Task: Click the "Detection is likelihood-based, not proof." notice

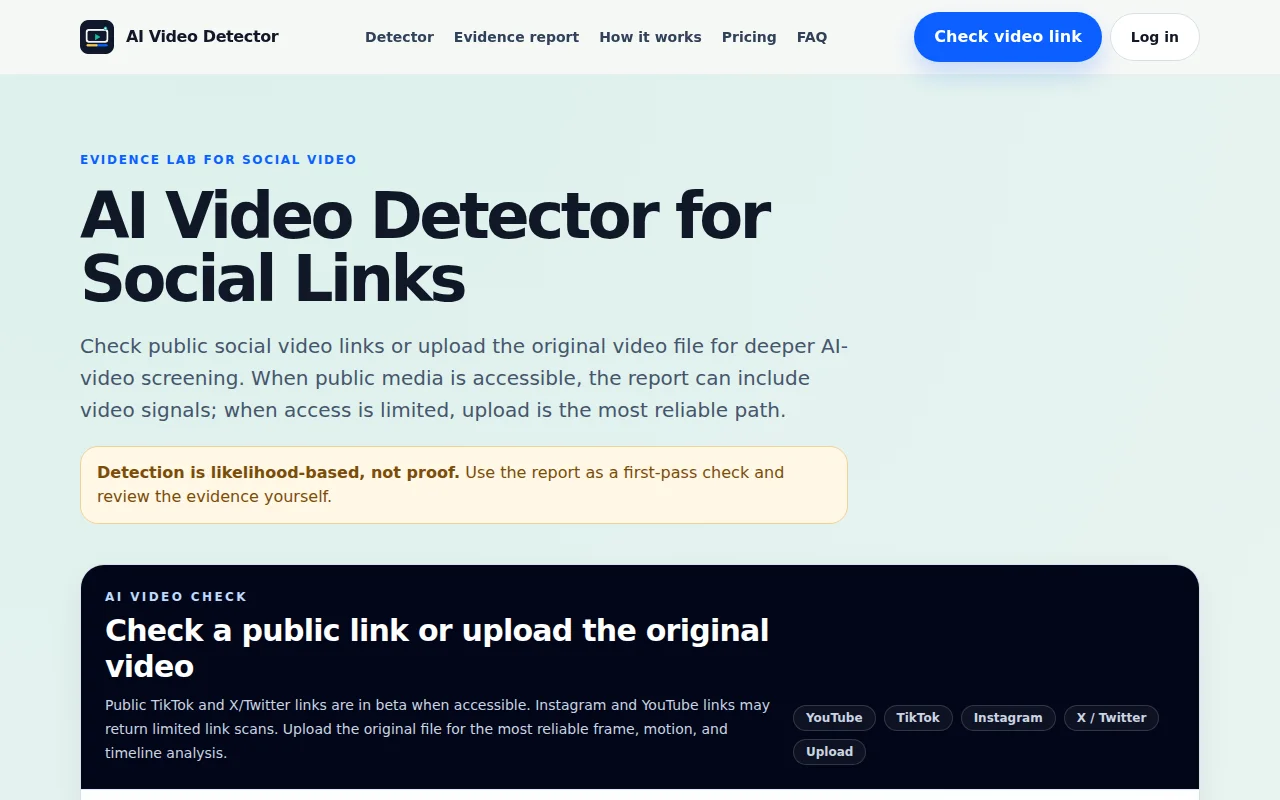Action: tap(464, 485)
